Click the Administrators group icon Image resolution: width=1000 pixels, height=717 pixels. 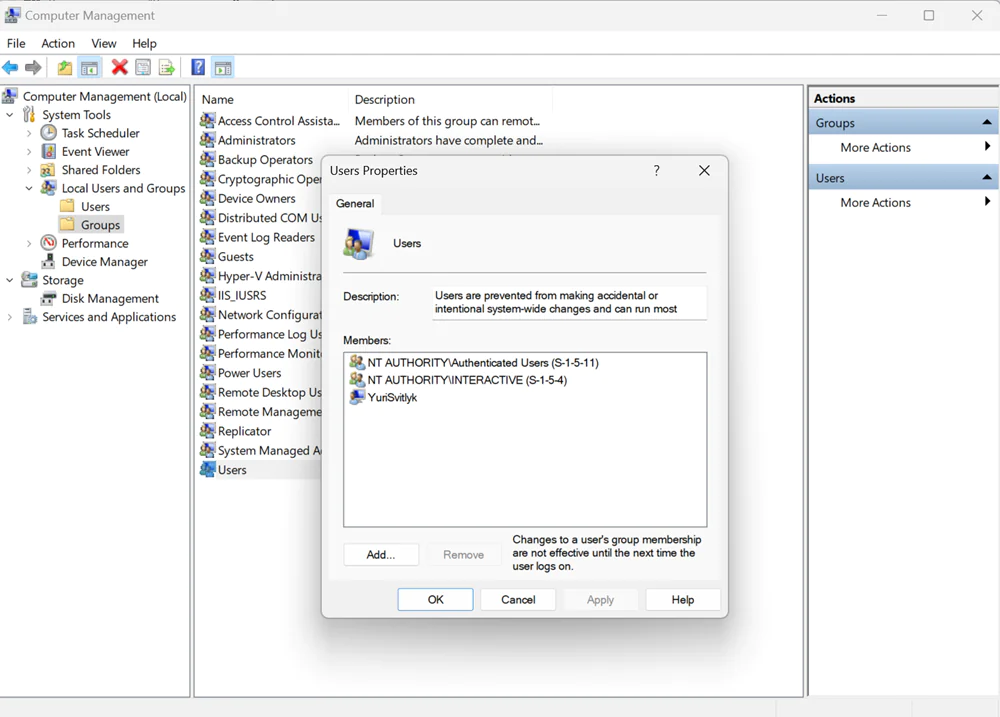(x=207, y=140)
